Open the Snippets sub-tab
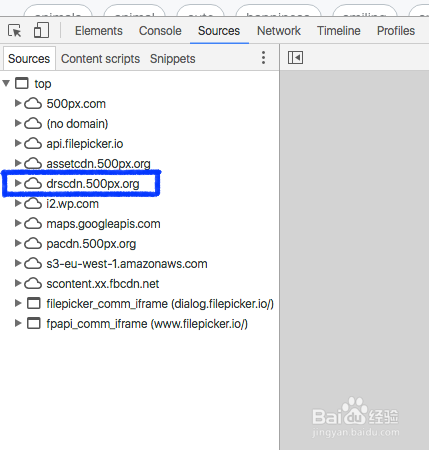429x450 pixels. coord(173,59)
